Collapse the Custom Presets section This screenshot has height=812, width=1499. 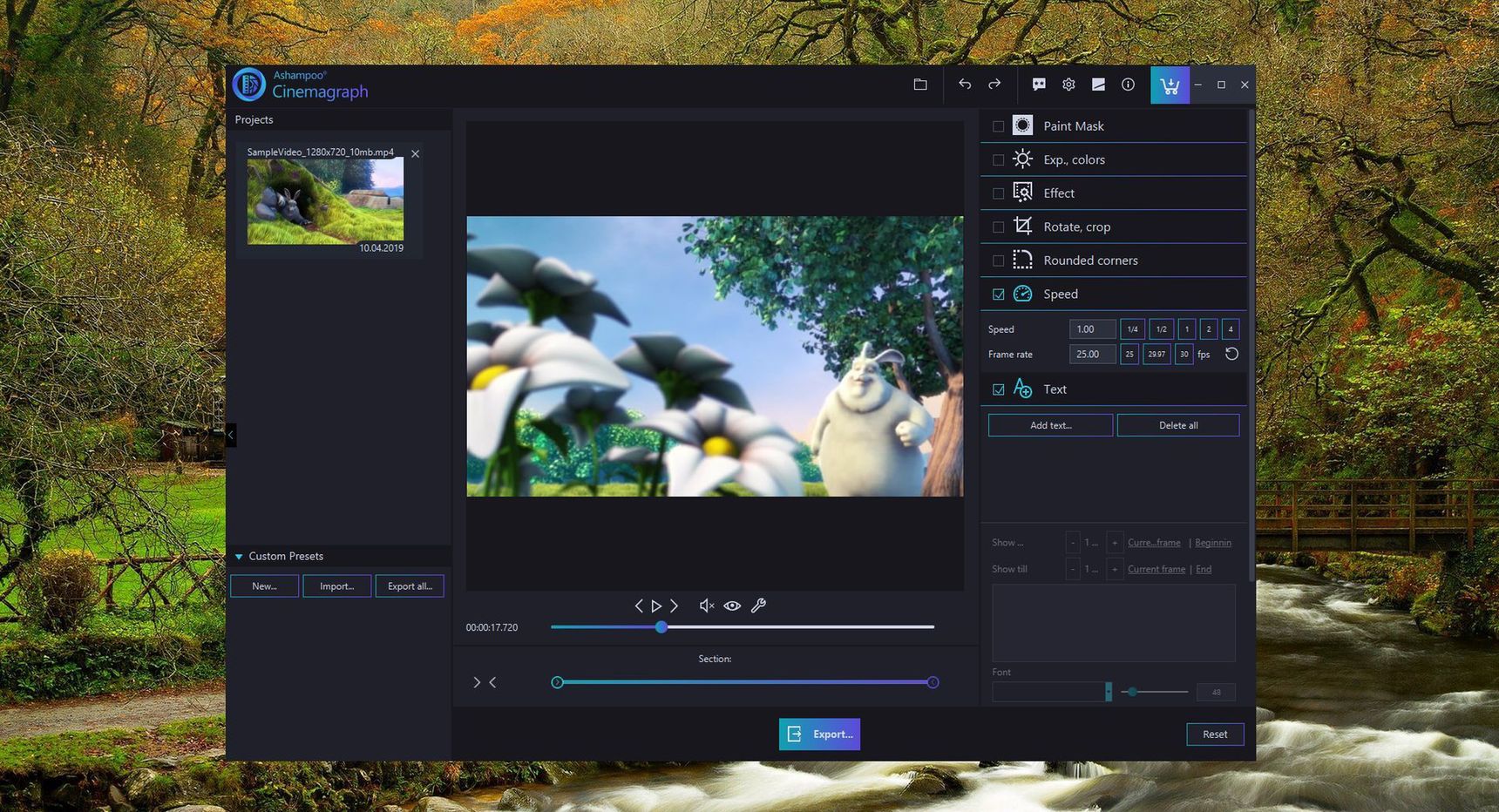point(239,556)
